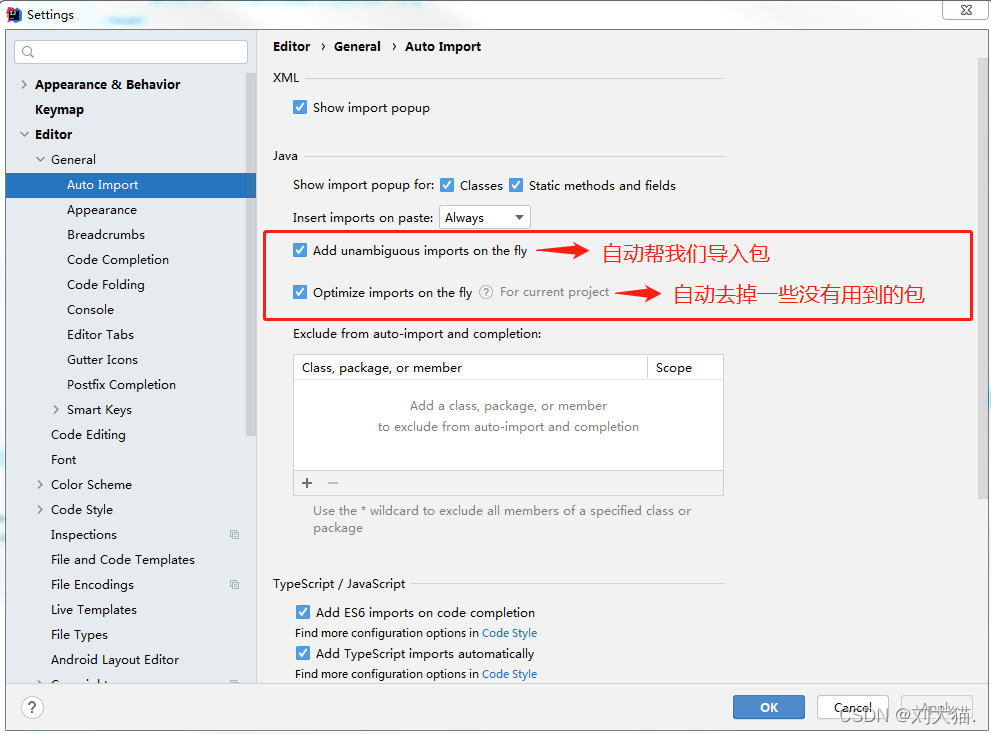Click the Apply button
Viewport: 991px width, 734px height.
coord(937,707)
